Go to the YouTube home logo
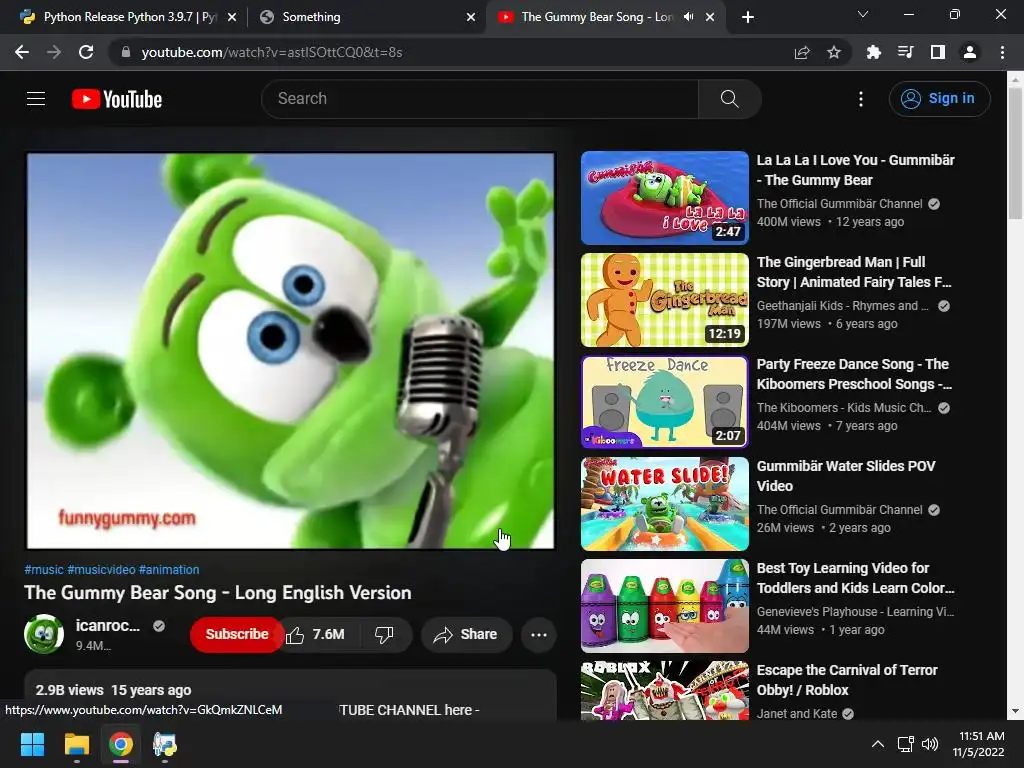This screenshot has height=768, width=1024. pos(117,99)
